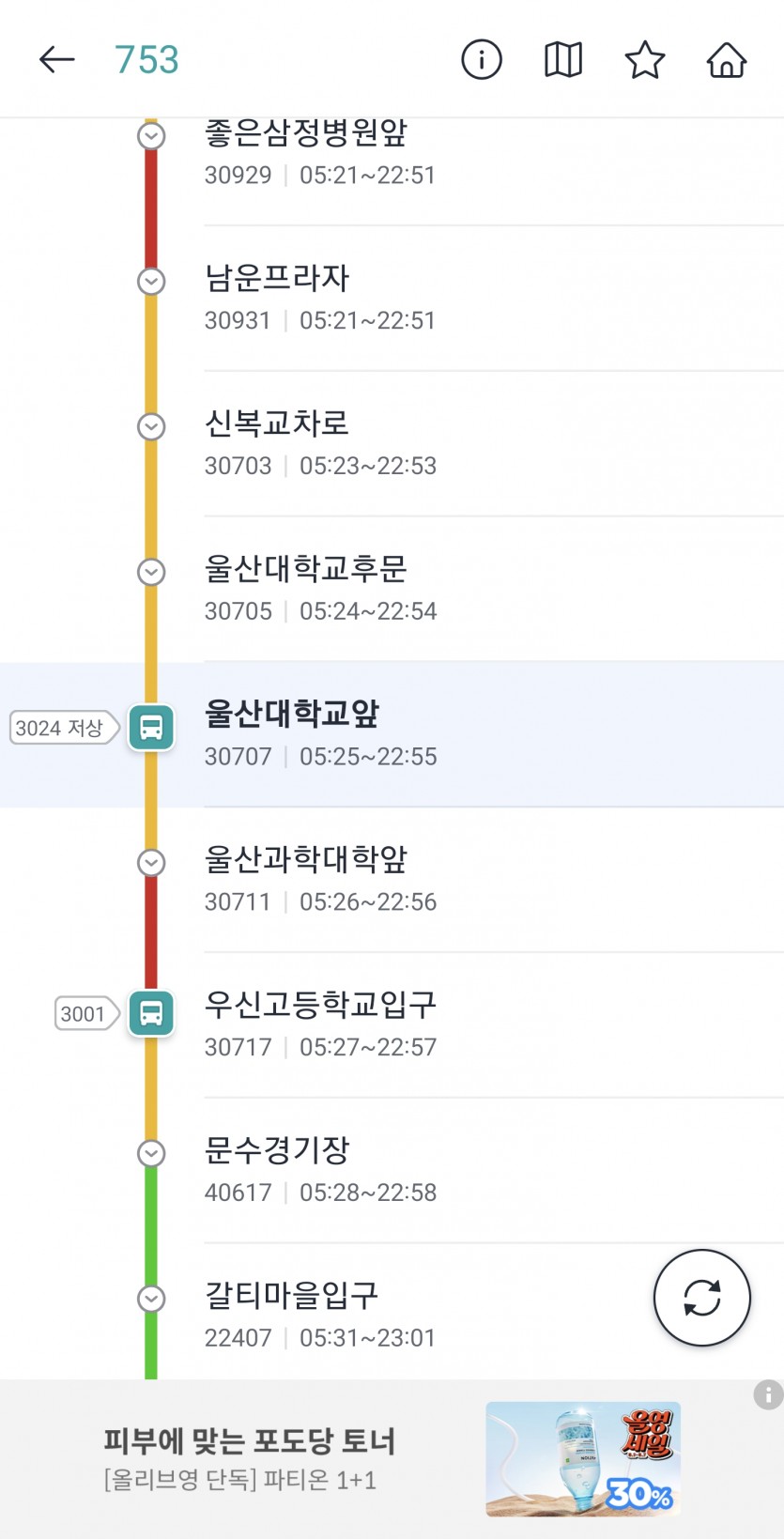This screenshot has height=1539, width=784.
Task: Show the route map view
Action: point(563,60)
